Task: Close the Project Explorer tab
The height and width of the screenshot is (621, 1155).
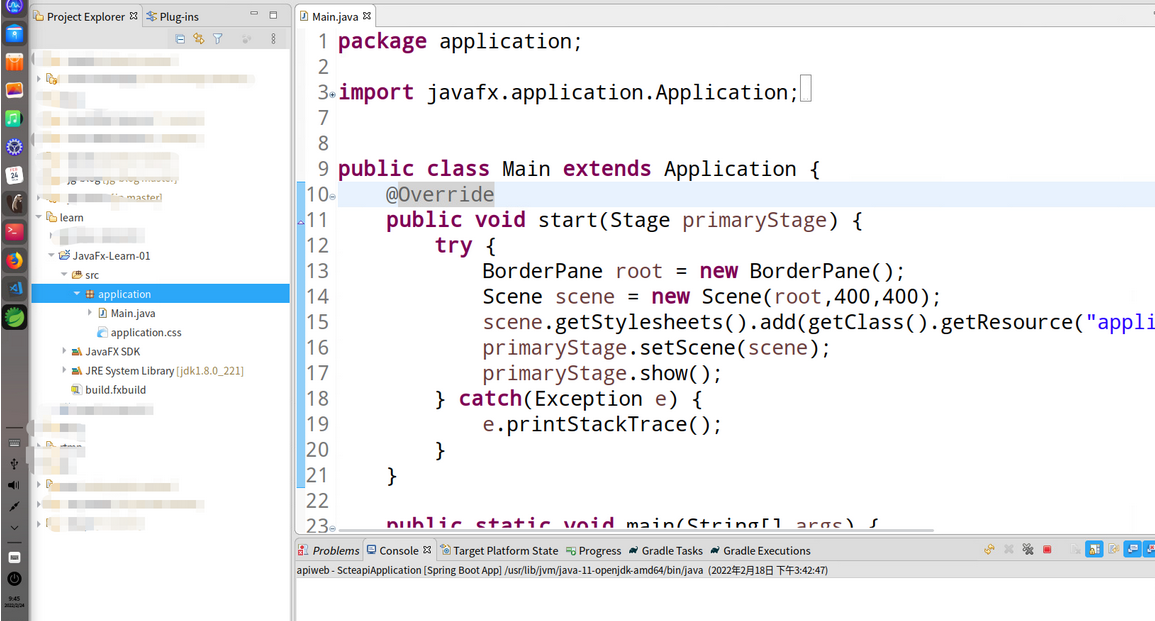Action: [133, 15]
